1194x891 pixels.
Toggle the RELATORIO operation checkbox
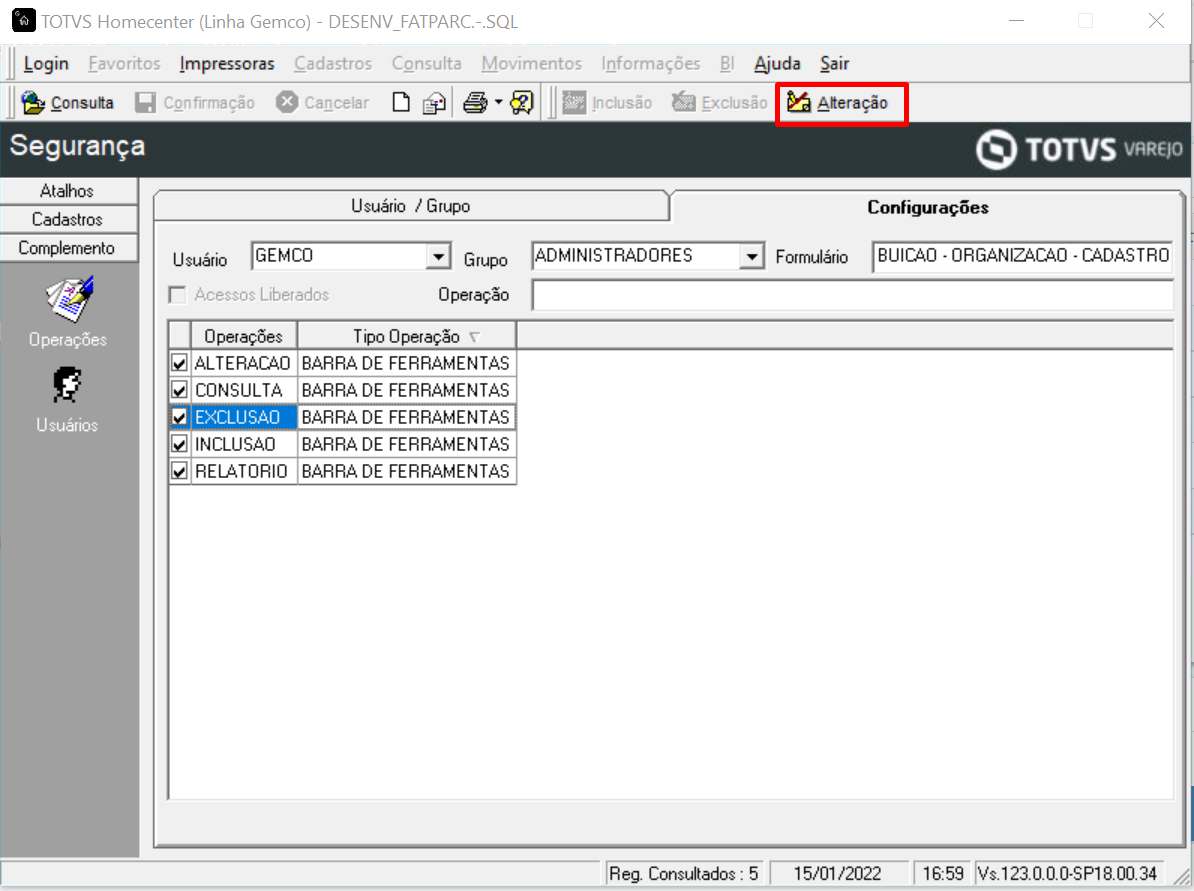coord(179,471)
